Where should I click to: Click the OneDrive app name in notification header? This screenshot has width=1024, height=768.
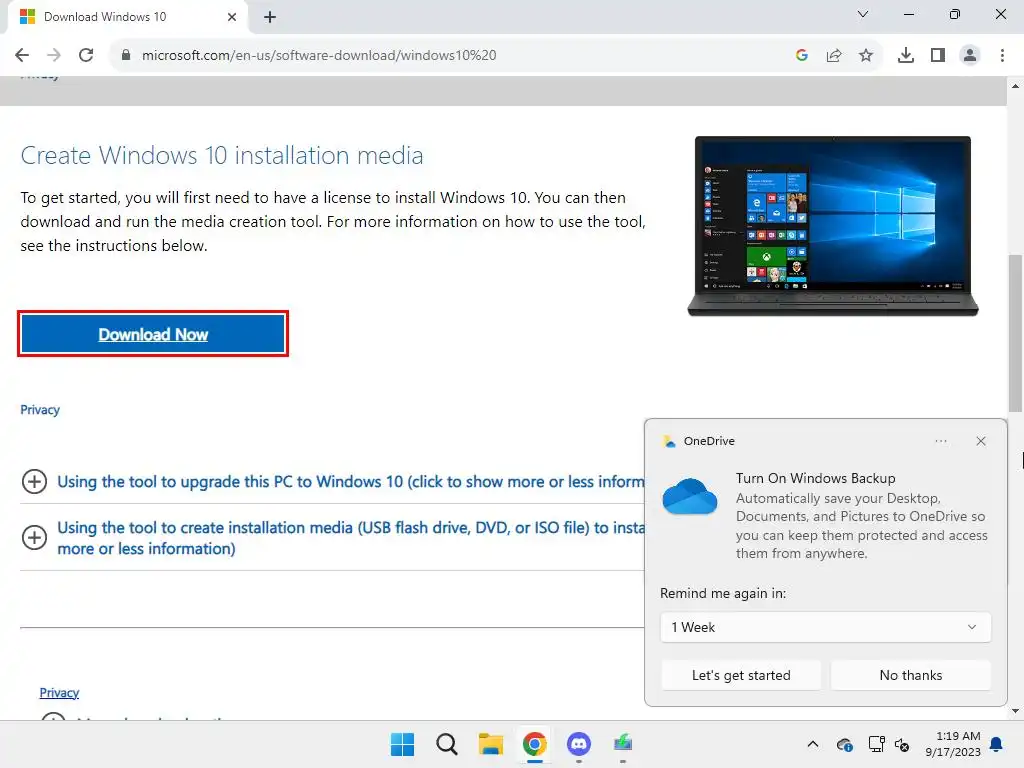tap(709, 441)
